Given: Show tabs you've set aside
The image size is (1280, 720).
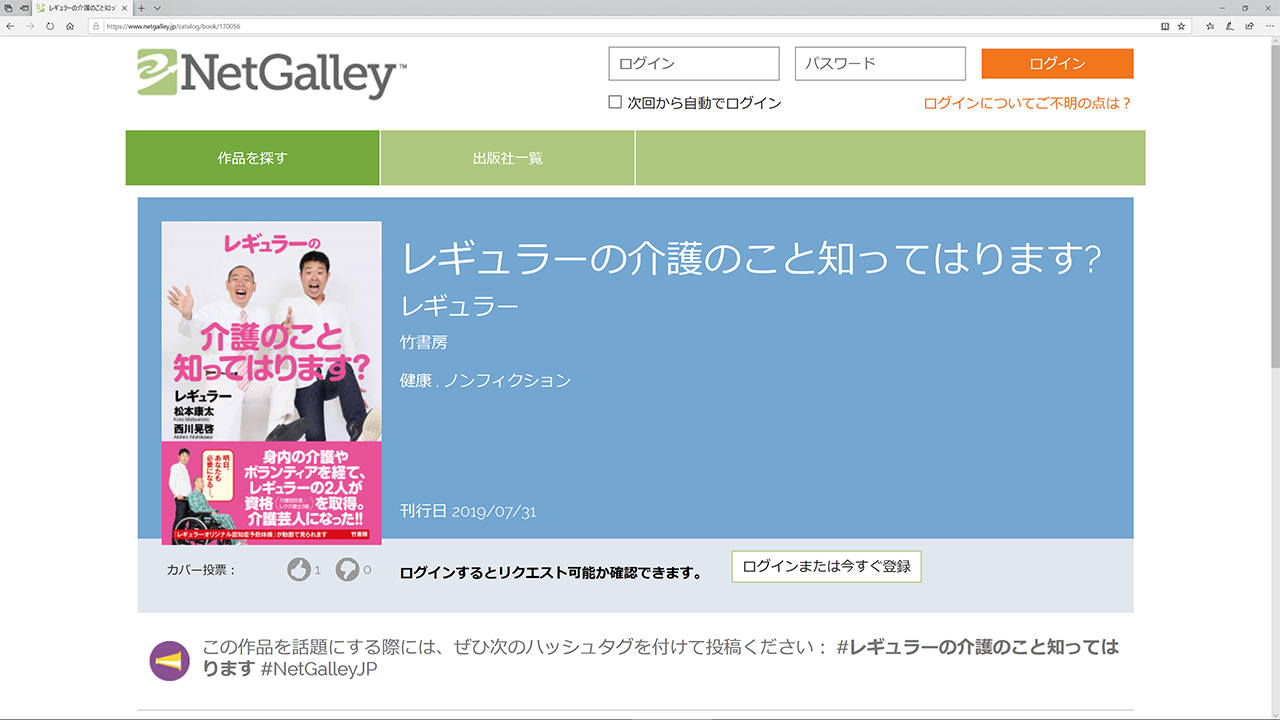Looking at the screenshot, I should 8,7.
